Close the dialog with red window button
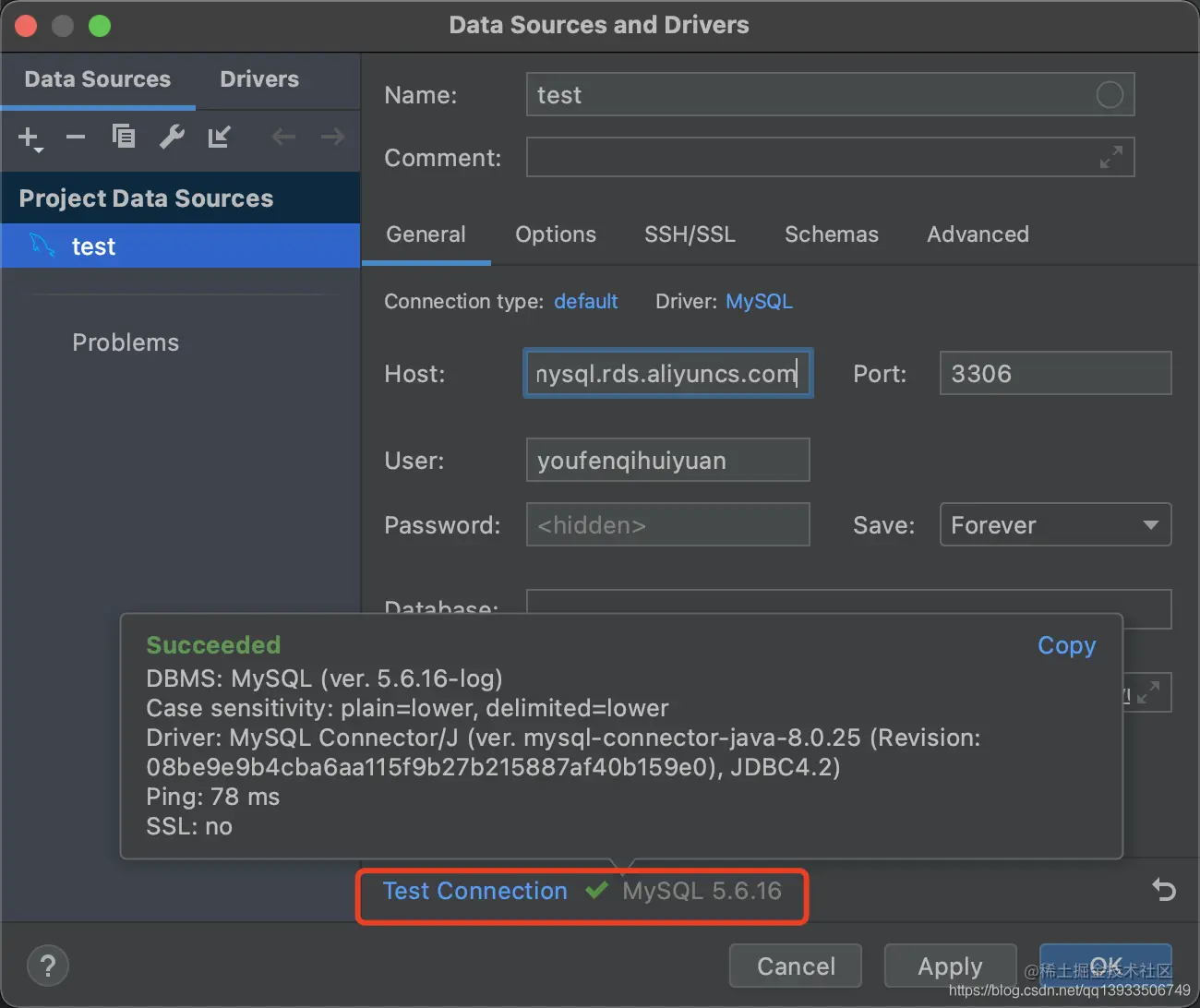Image resolution: width=1200 pixels, height=1008 pixels. point(26,26)
